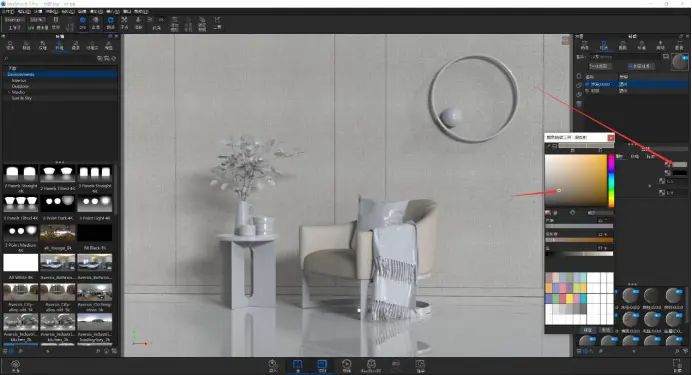Open the workspace dropdown in the top toolbar
The image size is (692, 375).
click(14, 20)
